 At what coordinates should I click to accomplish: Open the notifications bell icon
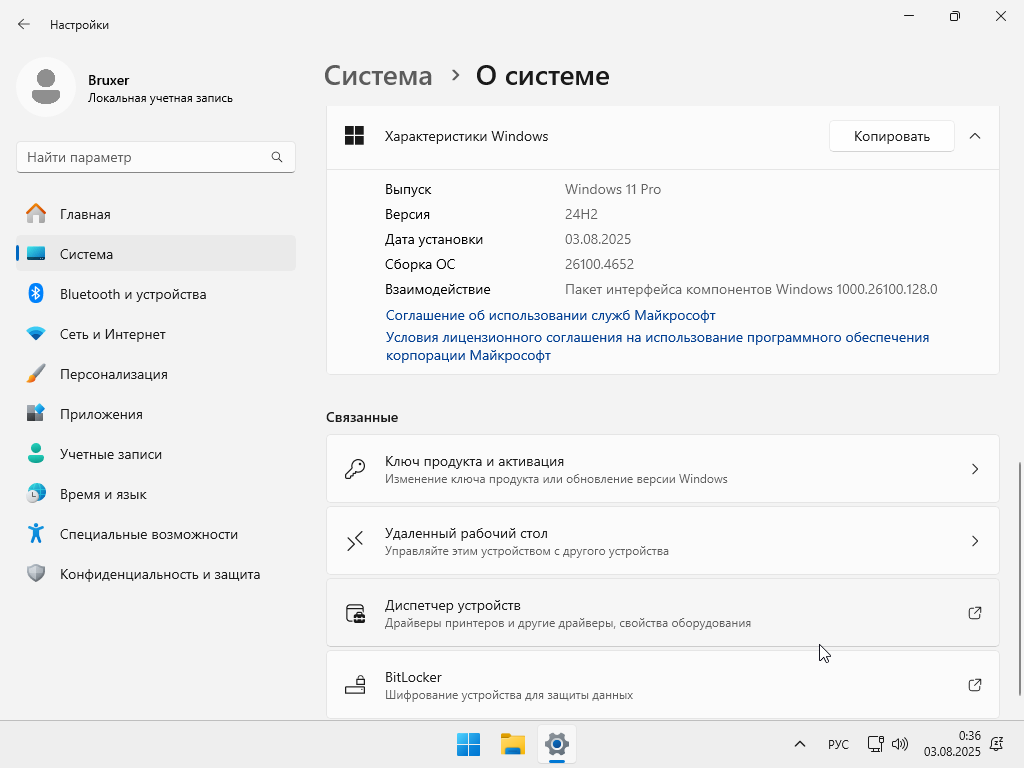pyautogui.click(x=997, y=744)
